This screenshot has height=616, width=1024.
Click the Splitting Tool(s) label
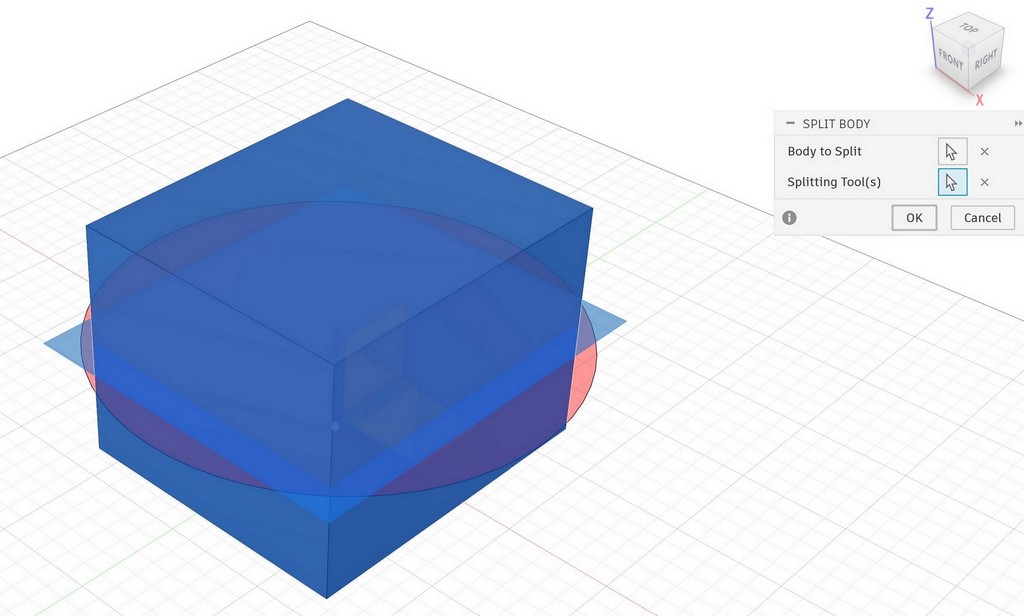[834, 182]
